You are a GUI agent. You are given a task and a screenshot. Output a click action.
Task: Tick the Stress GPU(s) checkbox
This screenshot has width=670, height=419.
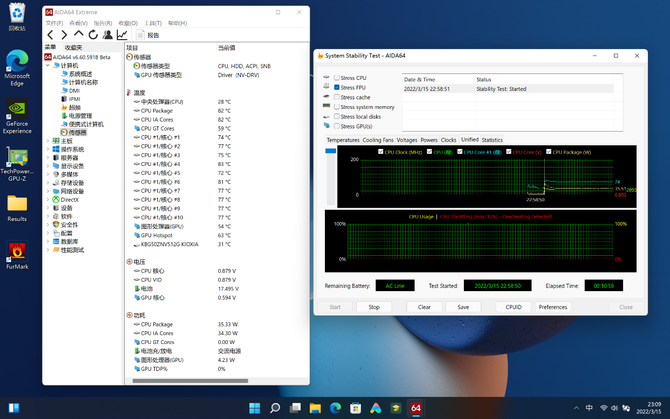click(x=337, y=127)
